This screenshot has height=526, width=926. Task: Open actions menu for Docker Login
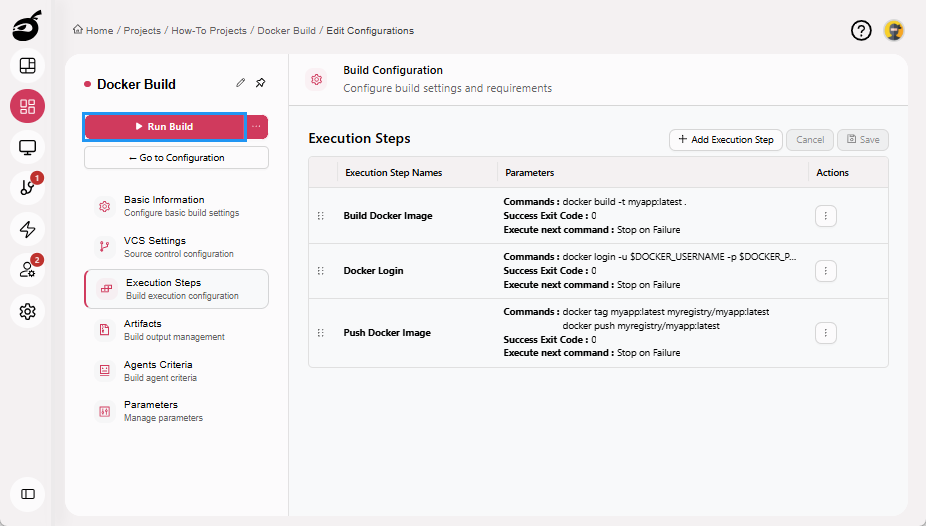tap(826, 271)
